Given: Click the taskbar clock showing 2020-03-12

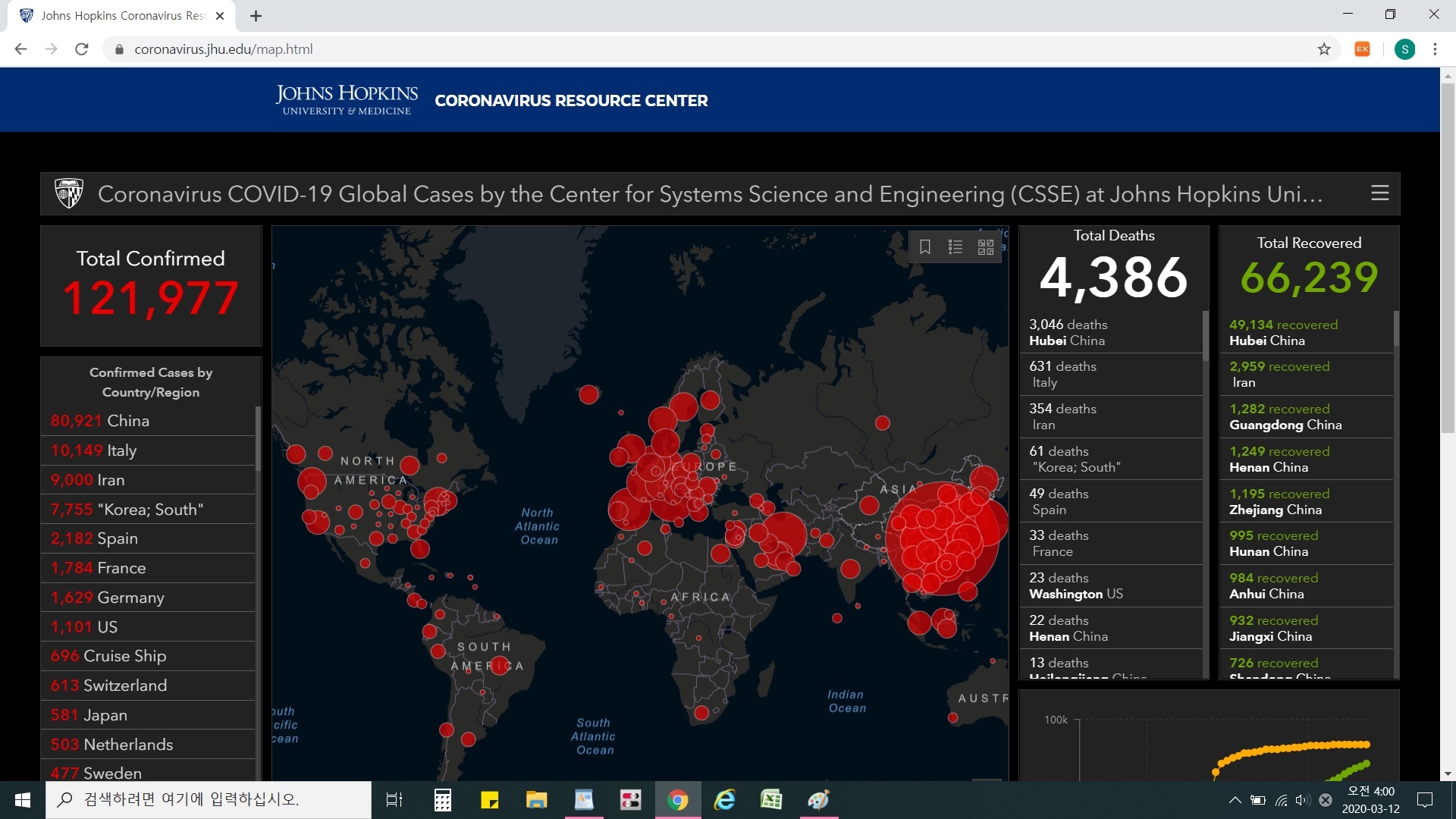Looking at the screenshot, I should coord(1371,800).
